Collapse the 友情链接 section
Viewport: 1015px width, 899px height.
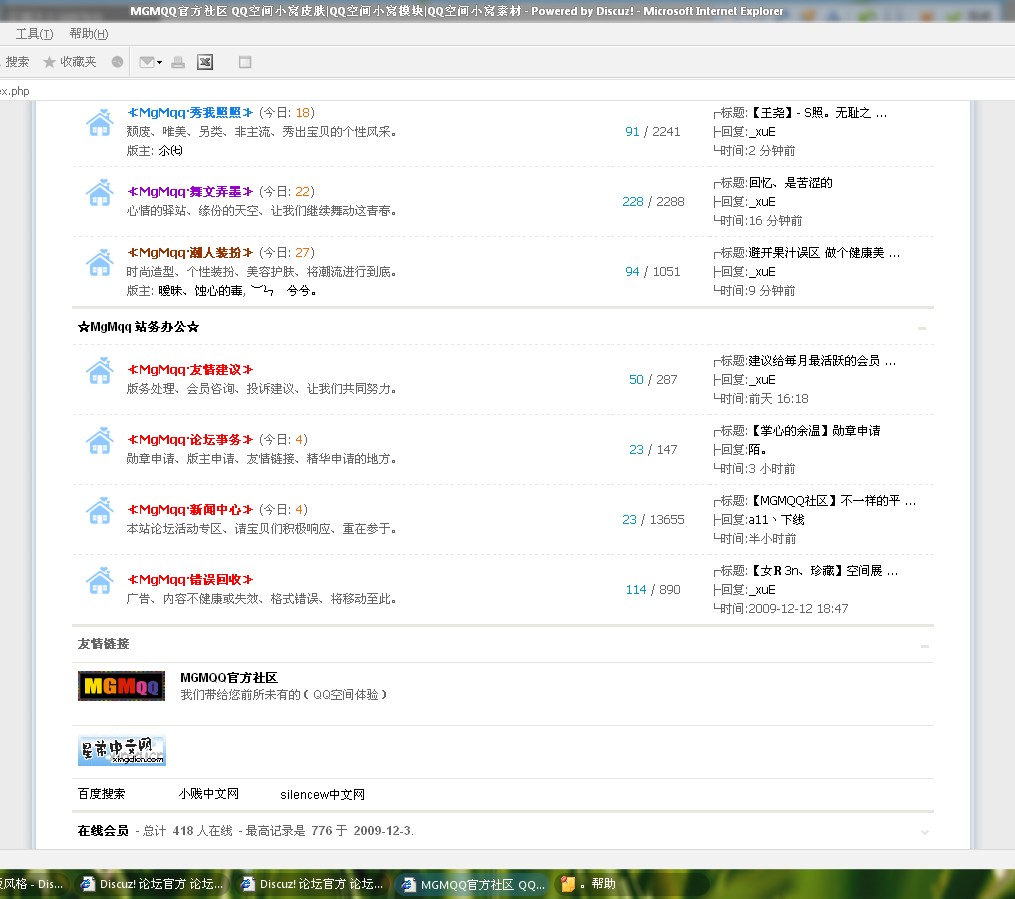pyautogui.click(x=924, y=646)
